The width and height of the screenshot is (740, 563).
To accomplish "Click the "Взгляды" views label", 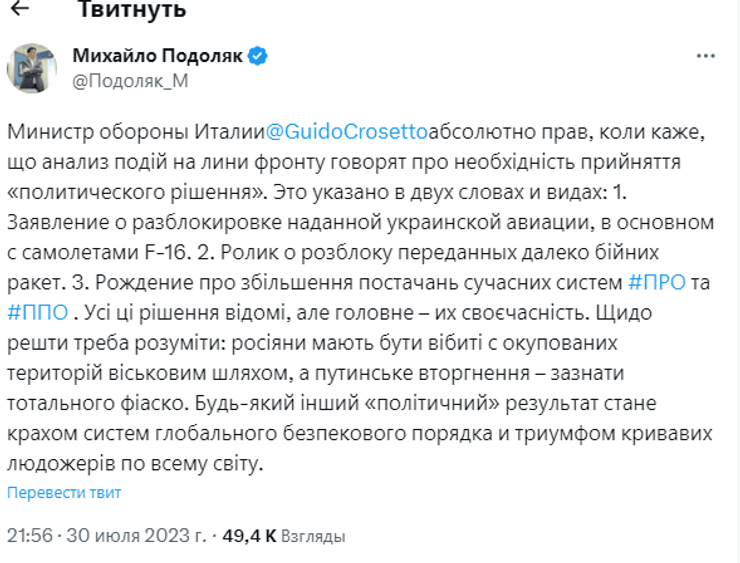I will (x=313, y=537).
